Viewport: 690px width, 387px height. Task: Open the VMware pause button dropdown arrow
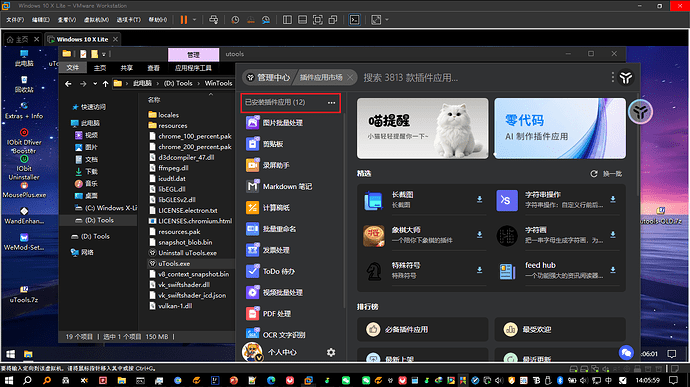[195, 20]
